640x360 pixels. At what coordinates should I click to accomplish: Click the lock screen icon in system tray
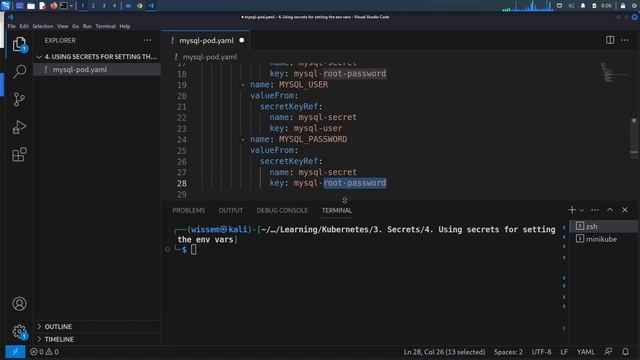point(623,6)
